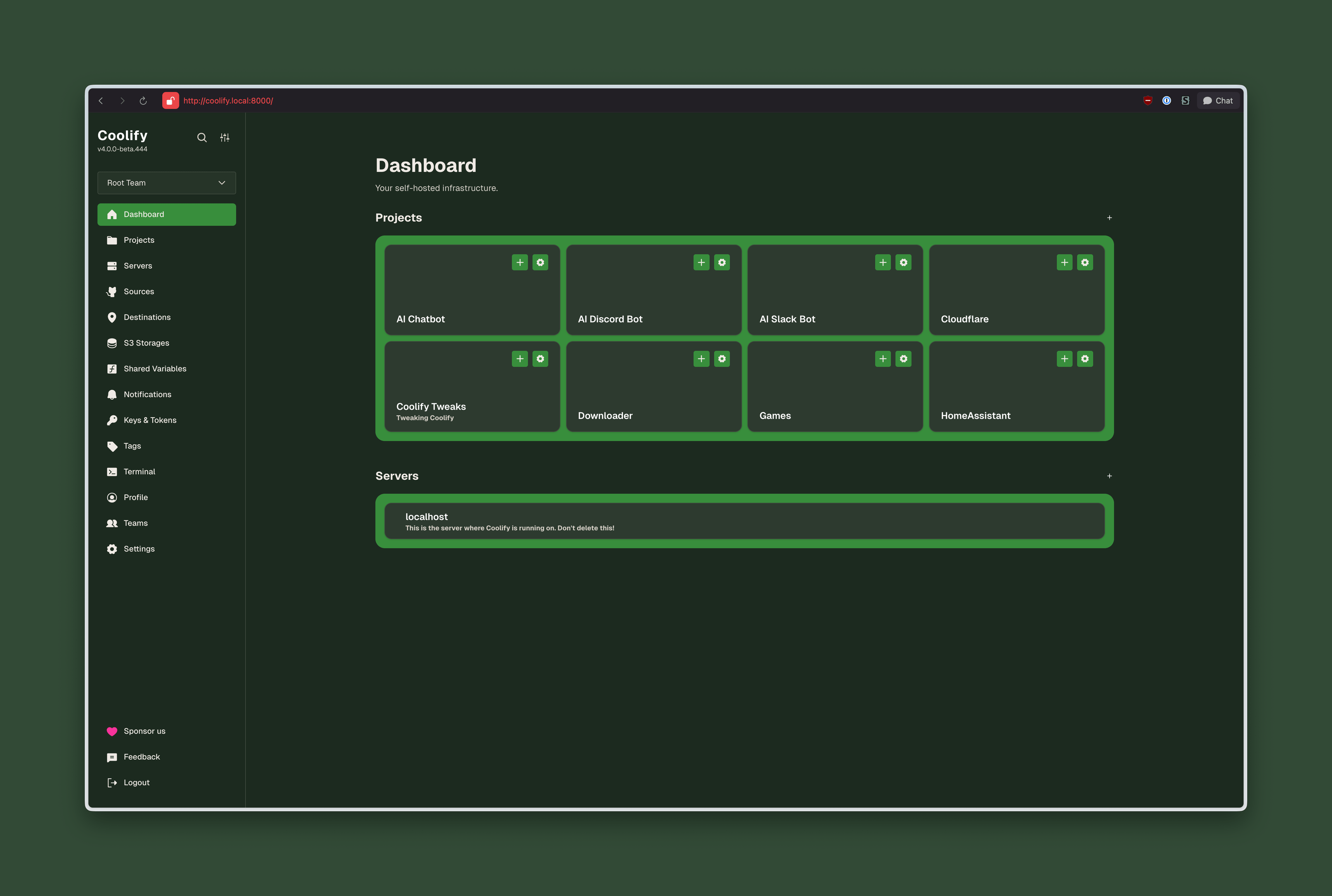The width and height of the screenshot is (1332, 896).
Task: Click the browser Chat button
Action: (1218, 101)
